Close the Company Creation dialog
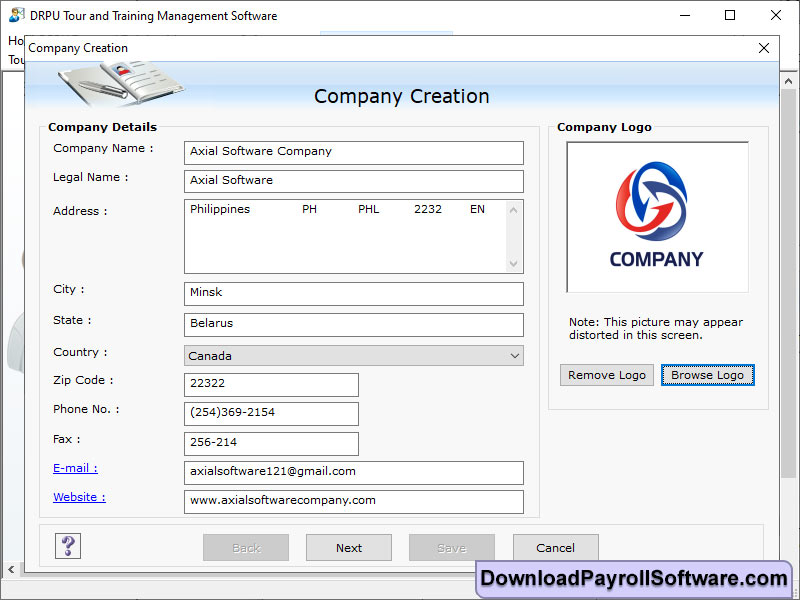Screen dimensions: 800x600 pos(764,48)
